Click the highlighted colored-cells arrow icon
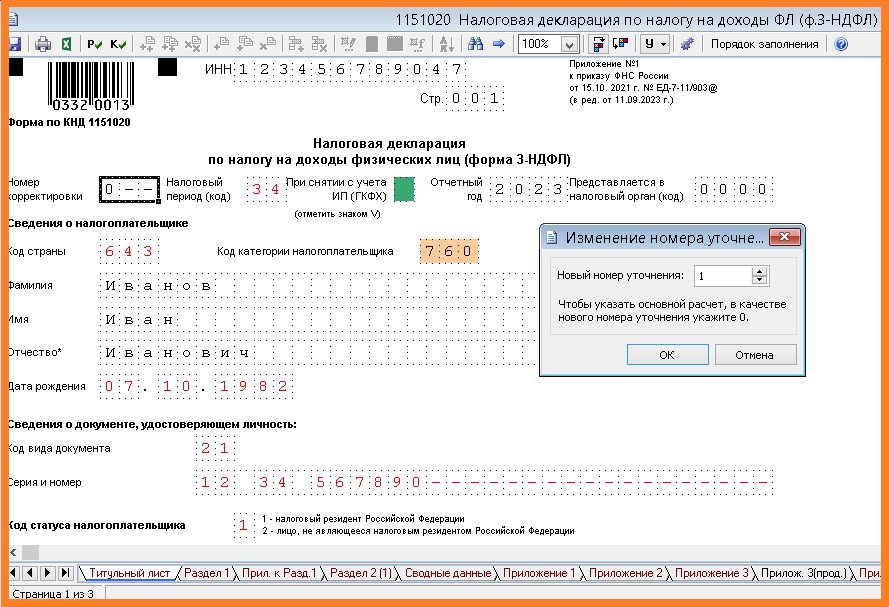The width and height of the screenshot is (889, 607). [x=598, y=44]
